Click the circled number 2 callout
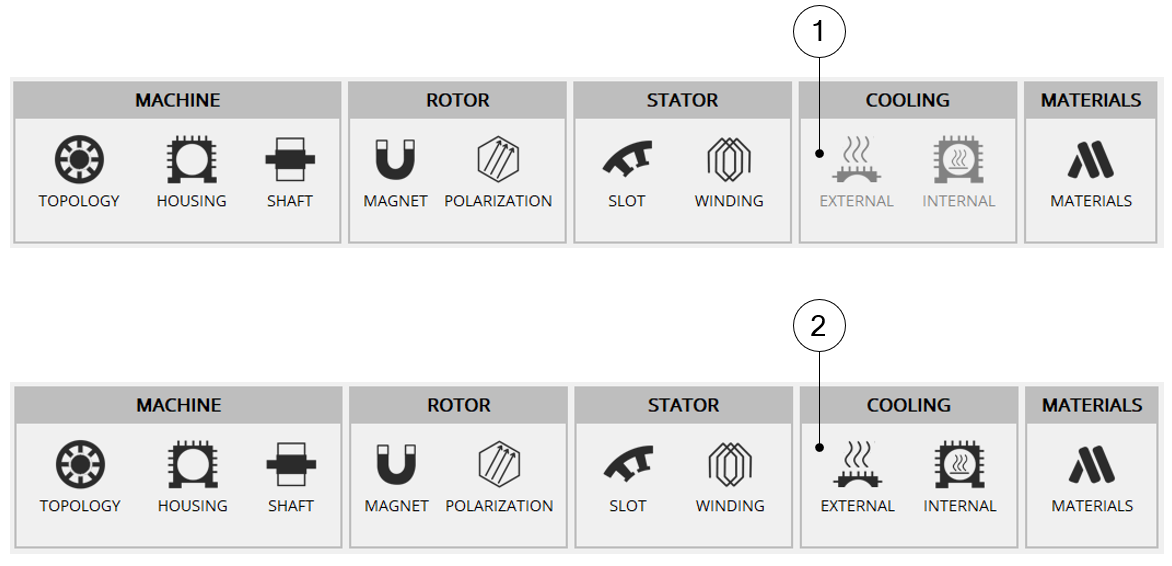Image resolution: width=1172 pixels, height=566 pixels. coord(819,326)
